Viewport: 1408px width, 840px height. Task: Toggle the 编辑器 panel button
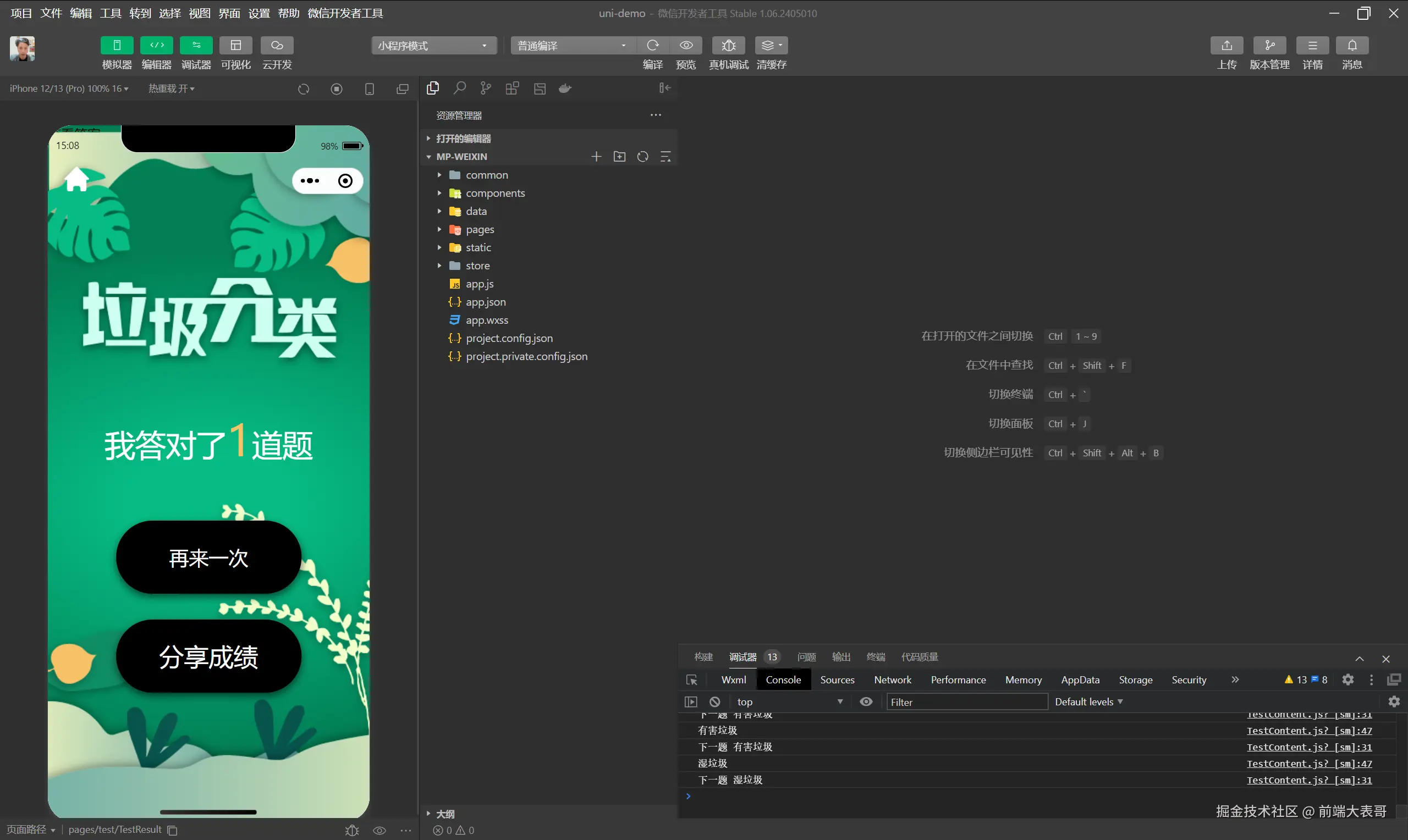tap(156, 45)
